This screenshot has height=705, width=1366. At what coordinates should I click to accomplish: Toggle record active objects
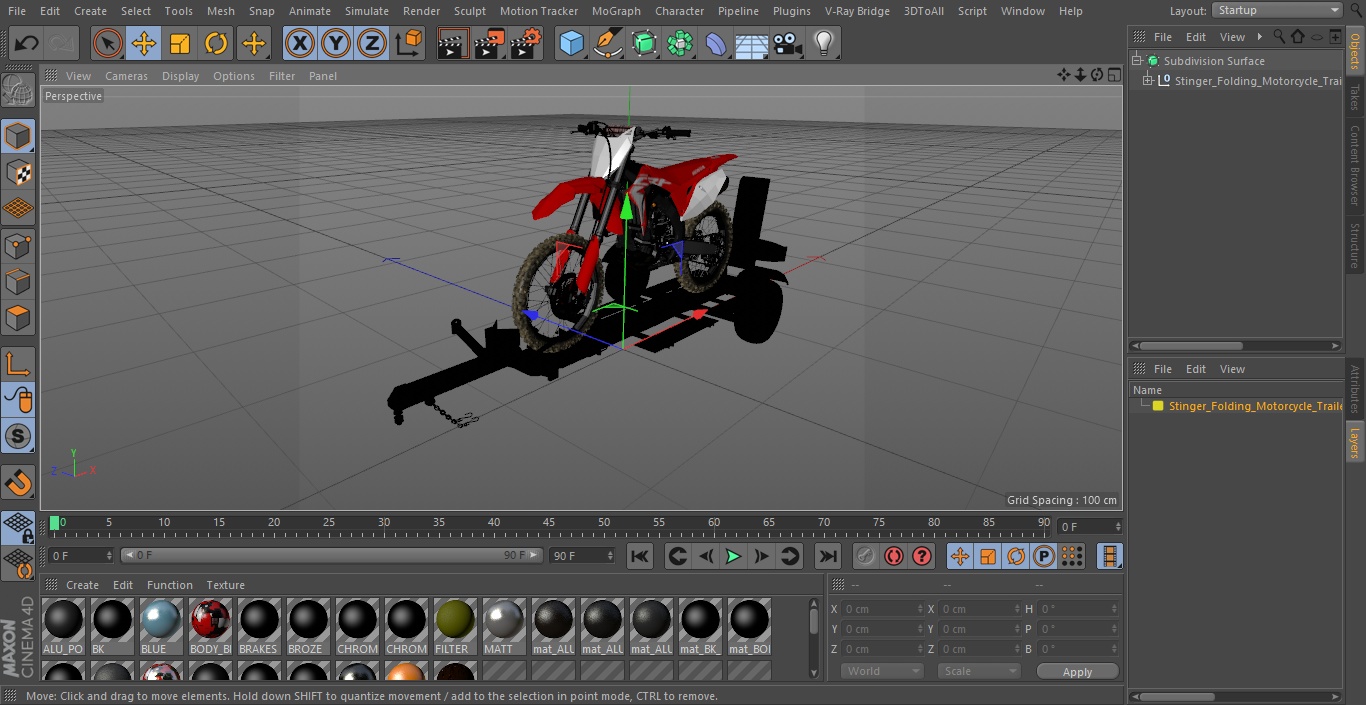pos(866,556)
